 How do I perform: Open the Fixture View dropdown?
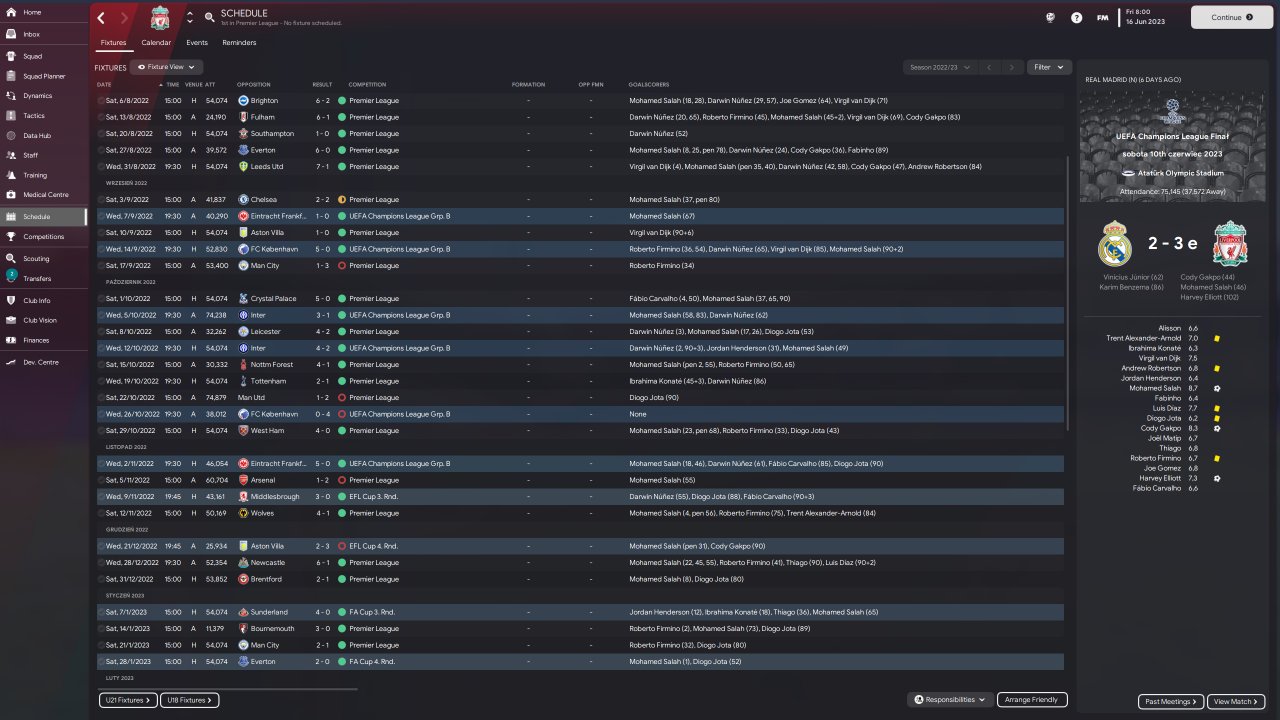(x=166, y=67)
